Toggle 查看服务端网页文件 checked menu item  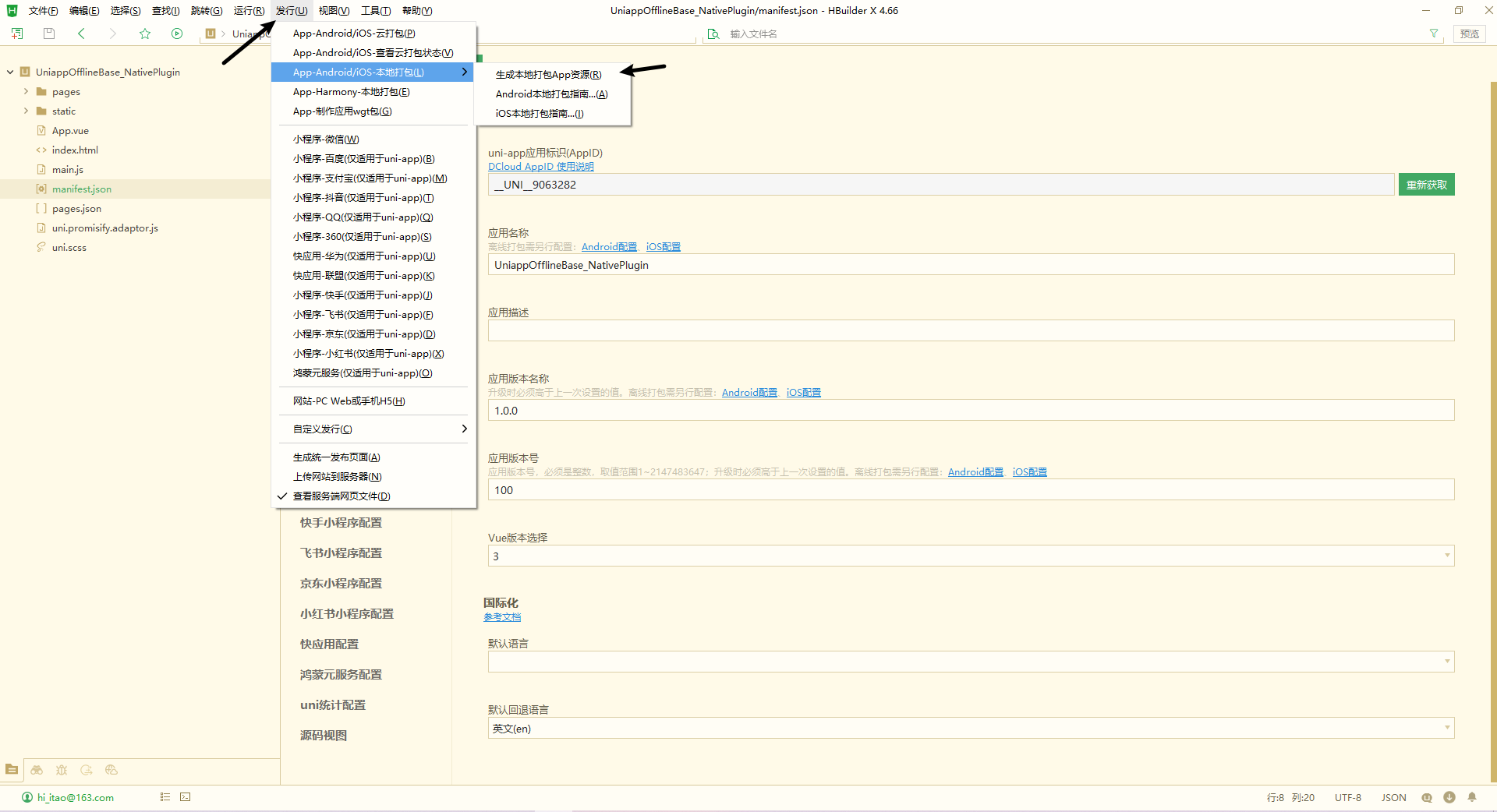342,496
